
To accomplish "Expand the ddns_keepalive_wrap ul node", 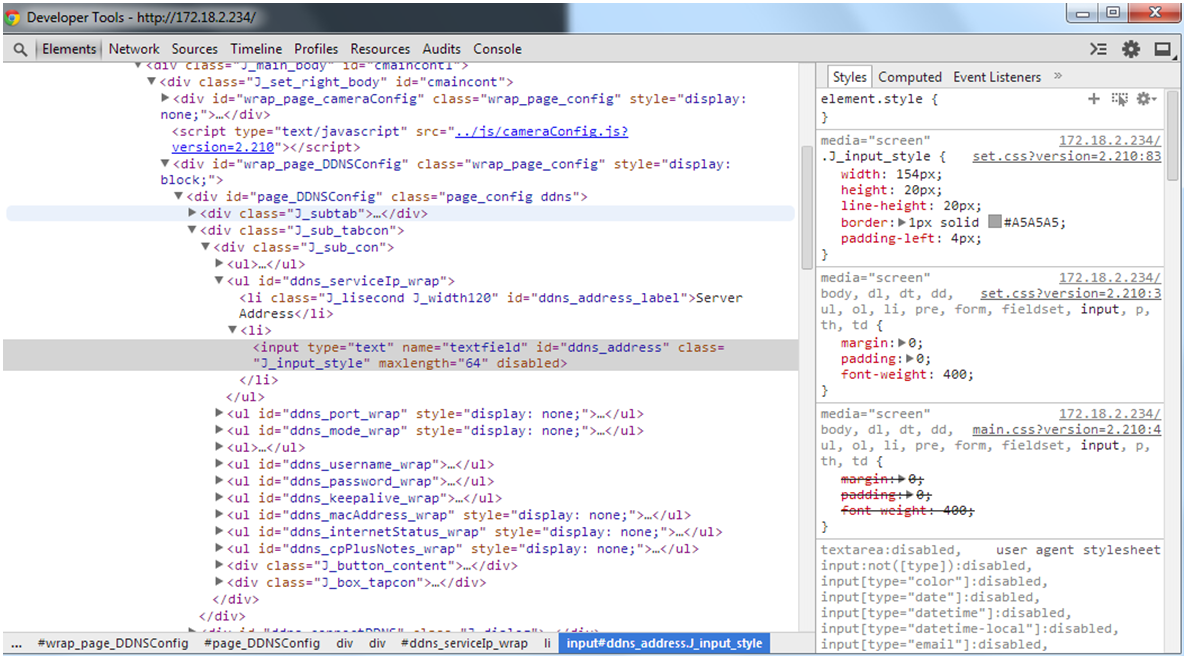I will (x=219, y=497).
